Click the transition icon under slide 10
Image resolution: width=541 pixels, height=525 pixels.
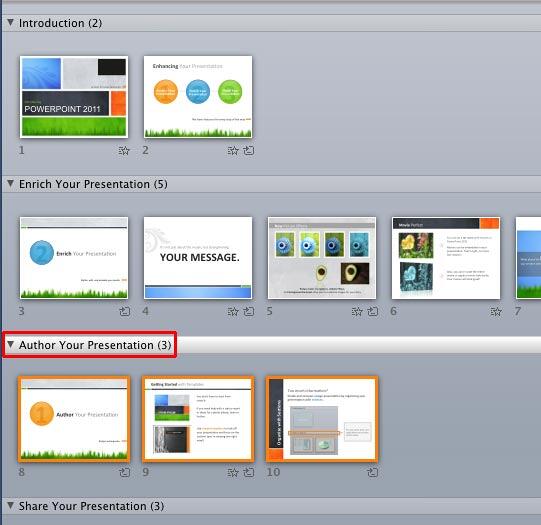pos(373,472)
